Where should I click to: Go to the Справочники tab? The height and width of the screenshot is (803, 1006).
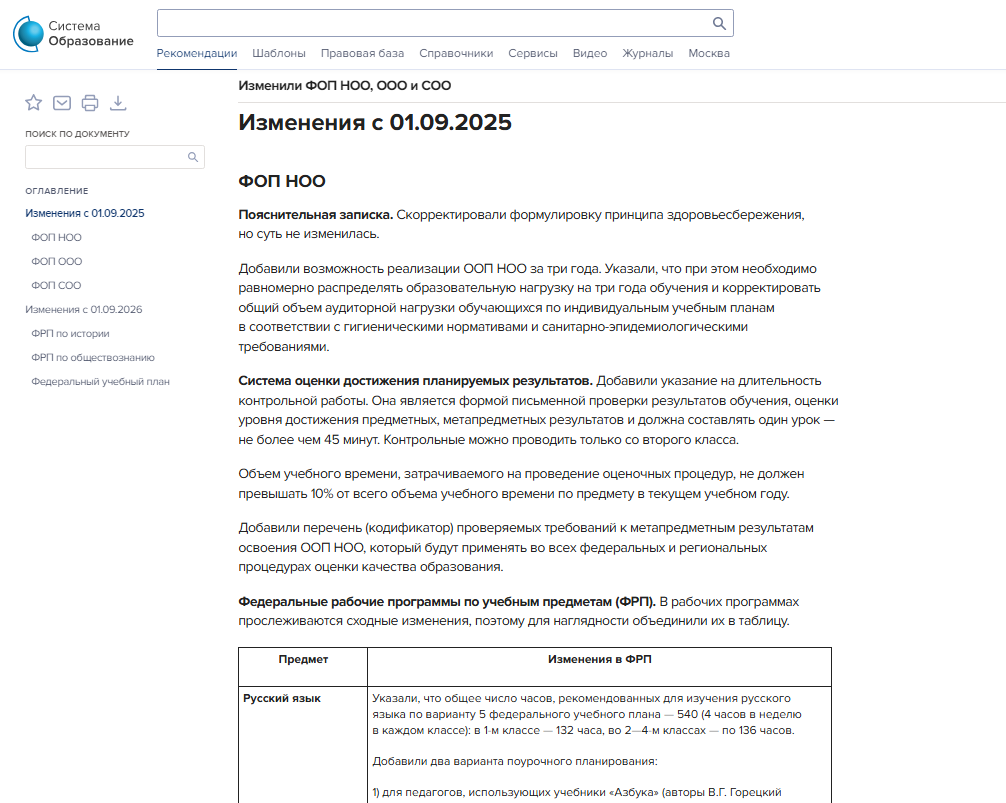pos(456,53)
